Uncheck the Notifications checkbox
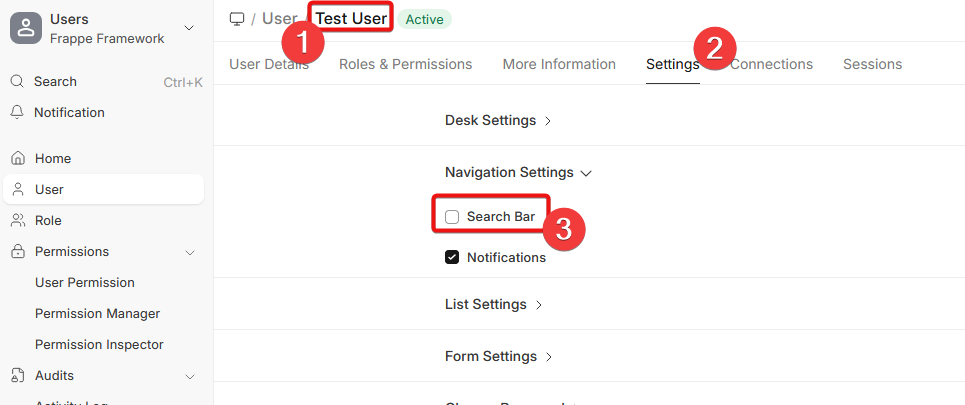This screenshot has width=965, height=405. pos(452,257)
